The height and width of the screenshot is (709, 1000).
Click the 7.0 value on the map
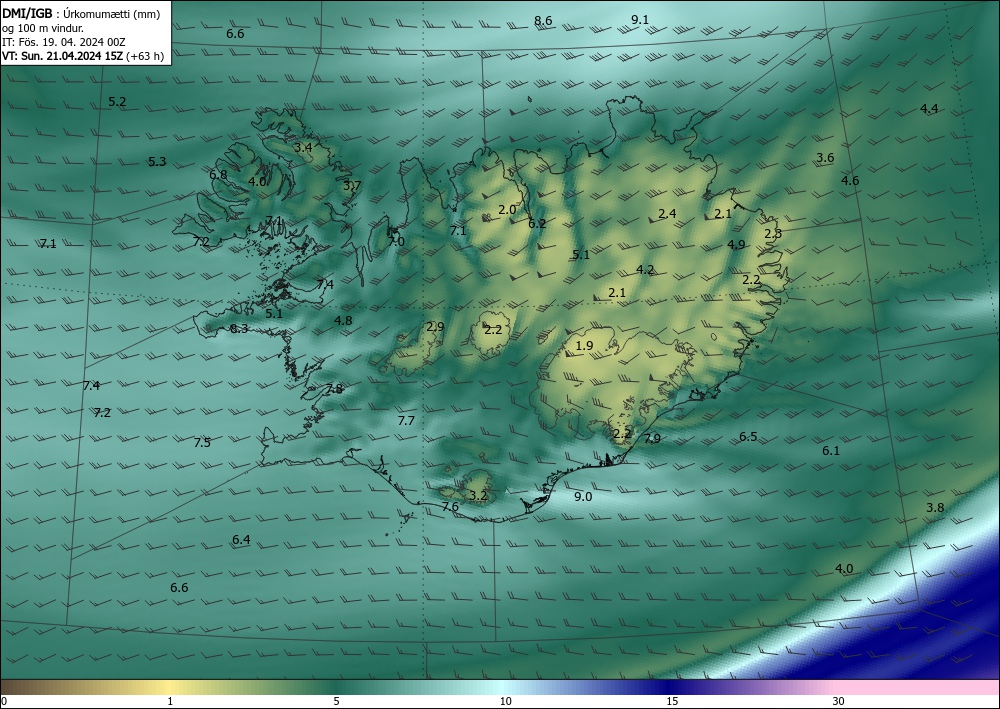click(396, 241)
